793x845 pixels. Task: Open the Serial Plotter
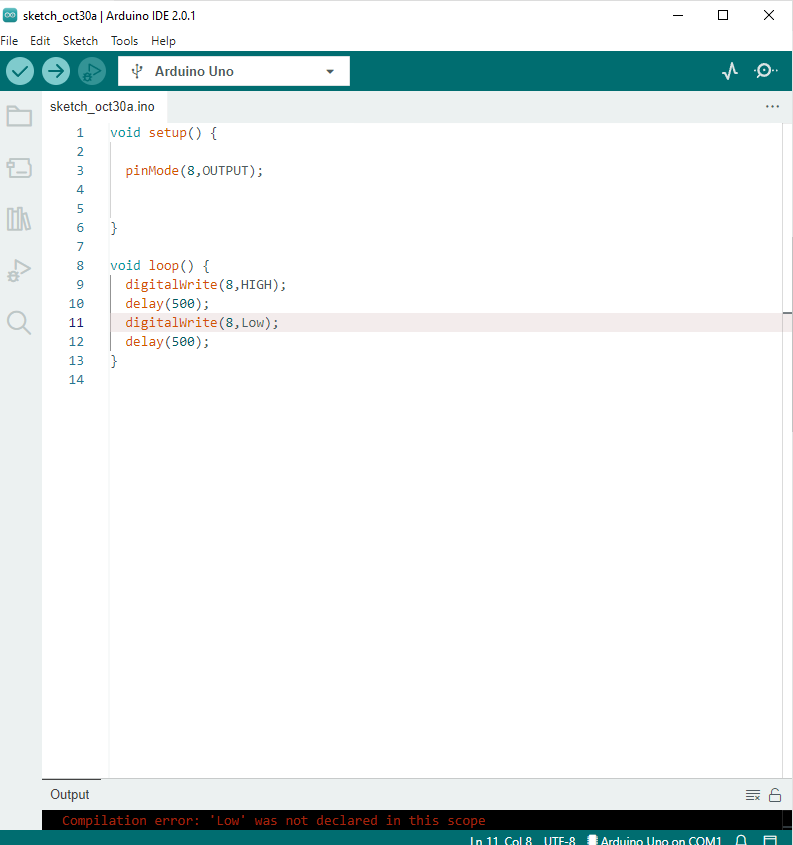730,71
